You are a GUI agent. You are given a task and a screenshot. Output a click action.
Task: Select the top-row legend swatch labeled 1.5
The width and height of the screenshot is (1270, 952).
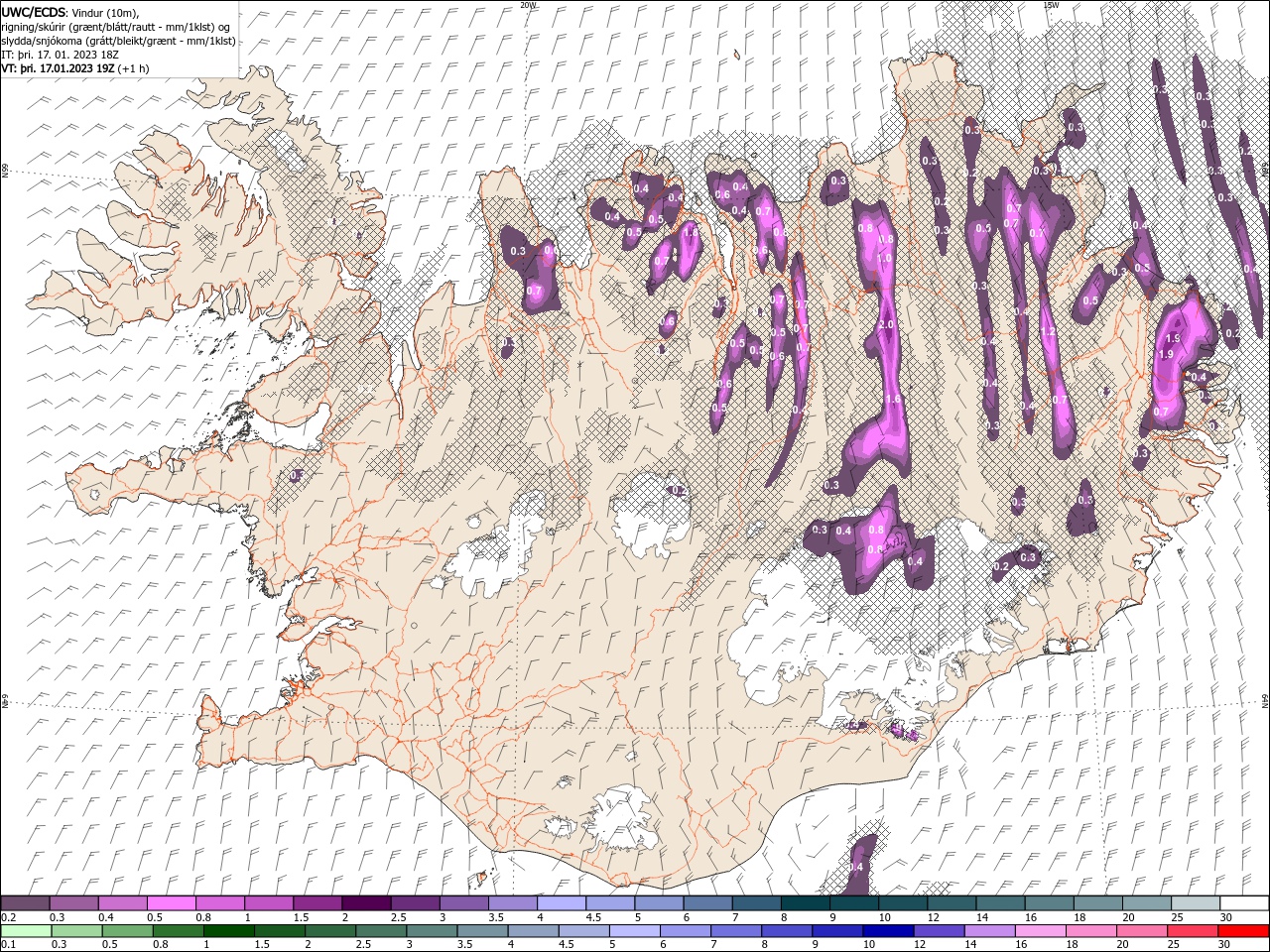[x=318, y=903]
